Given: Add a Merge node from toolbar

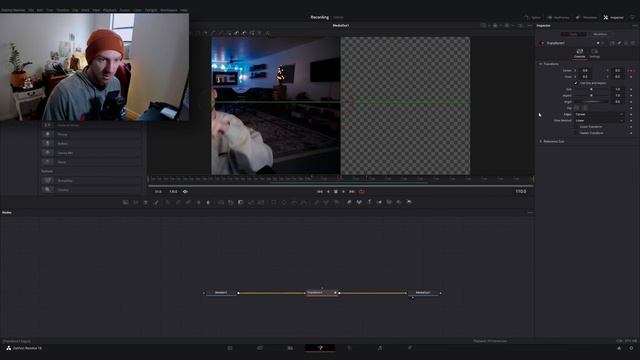Looking at the screenshot, I should [221, 202].
